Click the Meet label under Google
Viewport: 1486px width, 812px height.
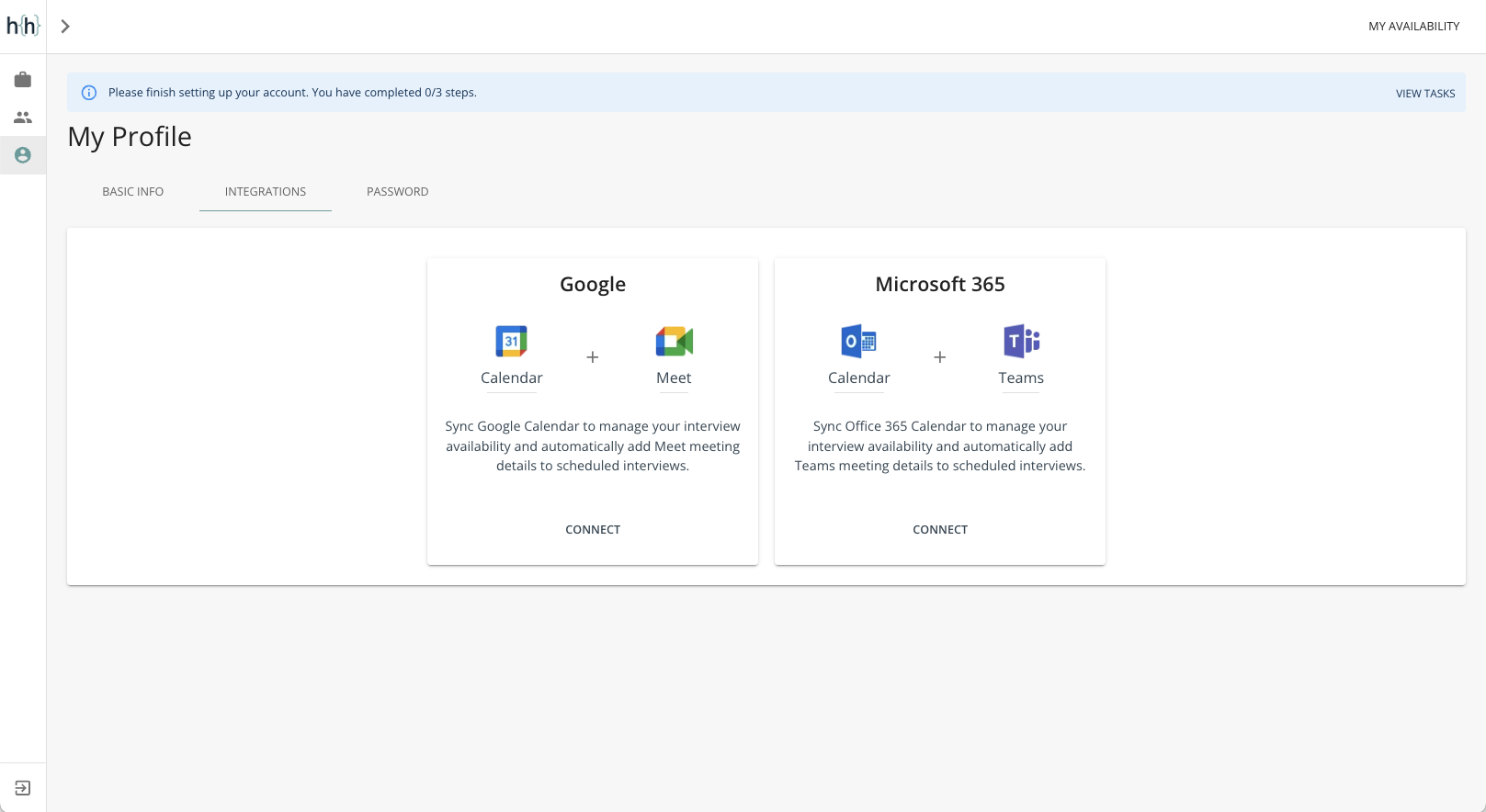(x=674, y=378)
